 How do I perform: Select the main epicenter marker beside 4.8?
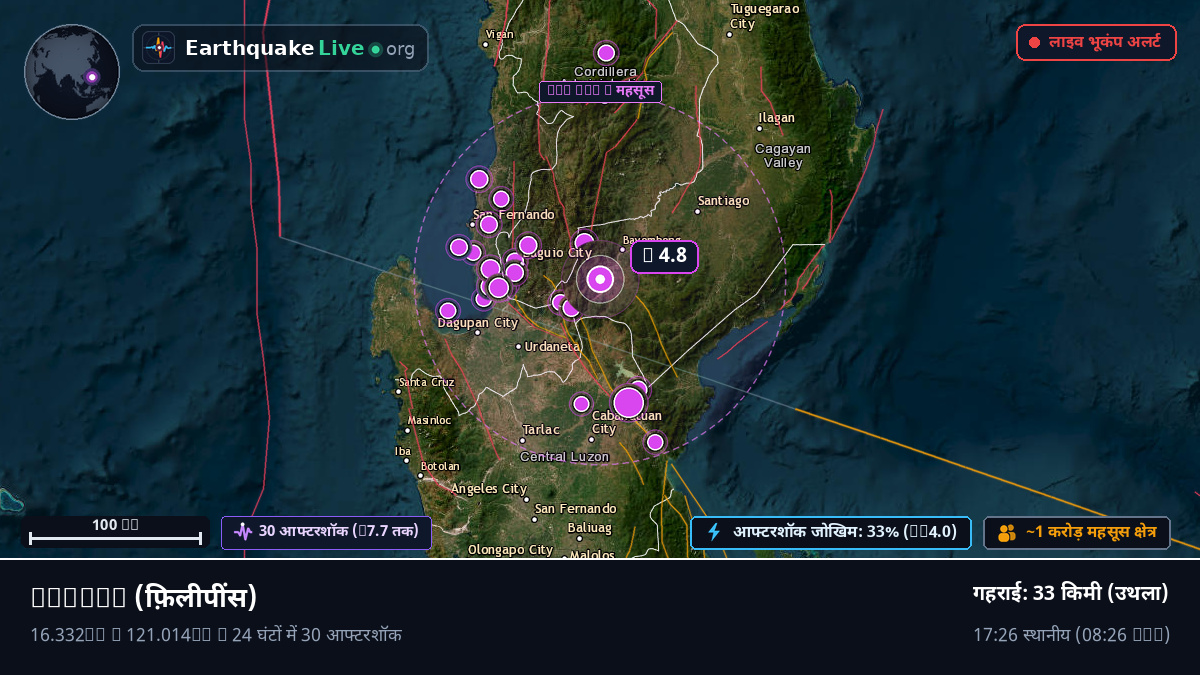tap(600, 280)
